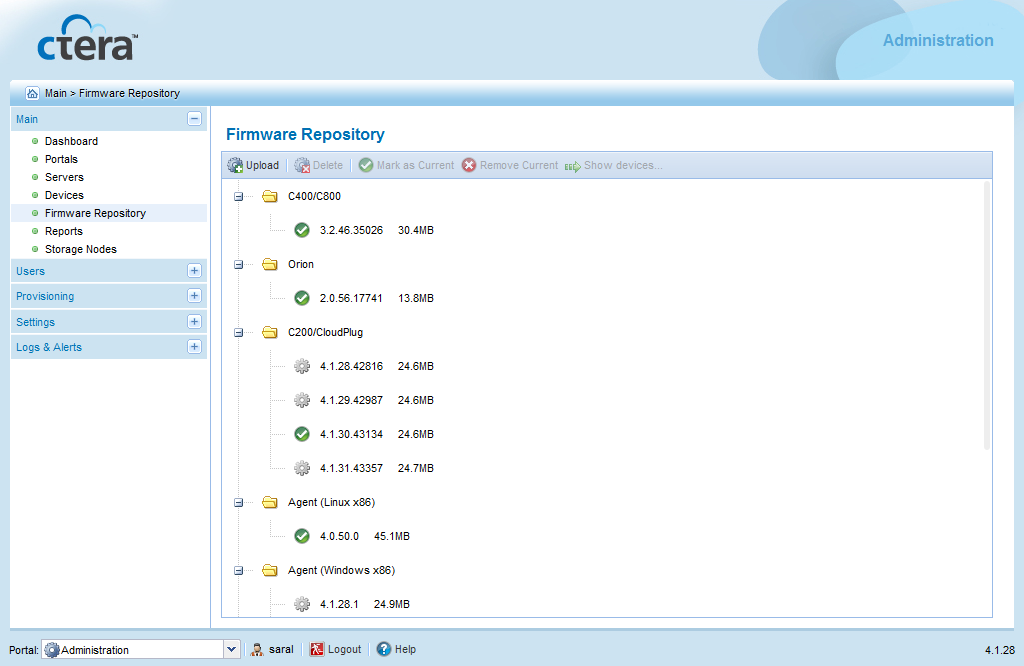Image resolution: width=1024 pixels, height=666 pixels.
Task: Click the Mark as Current button label
Action: (x=415, y=165)
